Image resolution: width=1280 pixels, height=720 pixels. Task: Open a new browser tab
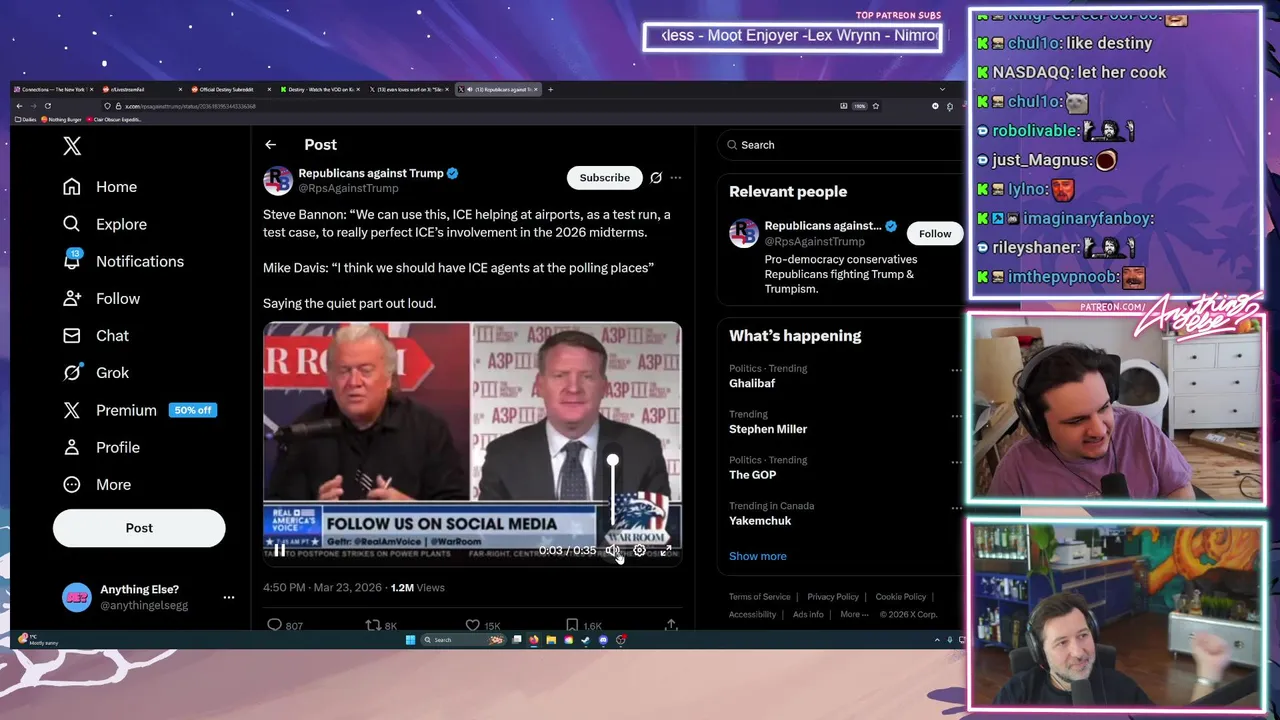tap(550, 89)
